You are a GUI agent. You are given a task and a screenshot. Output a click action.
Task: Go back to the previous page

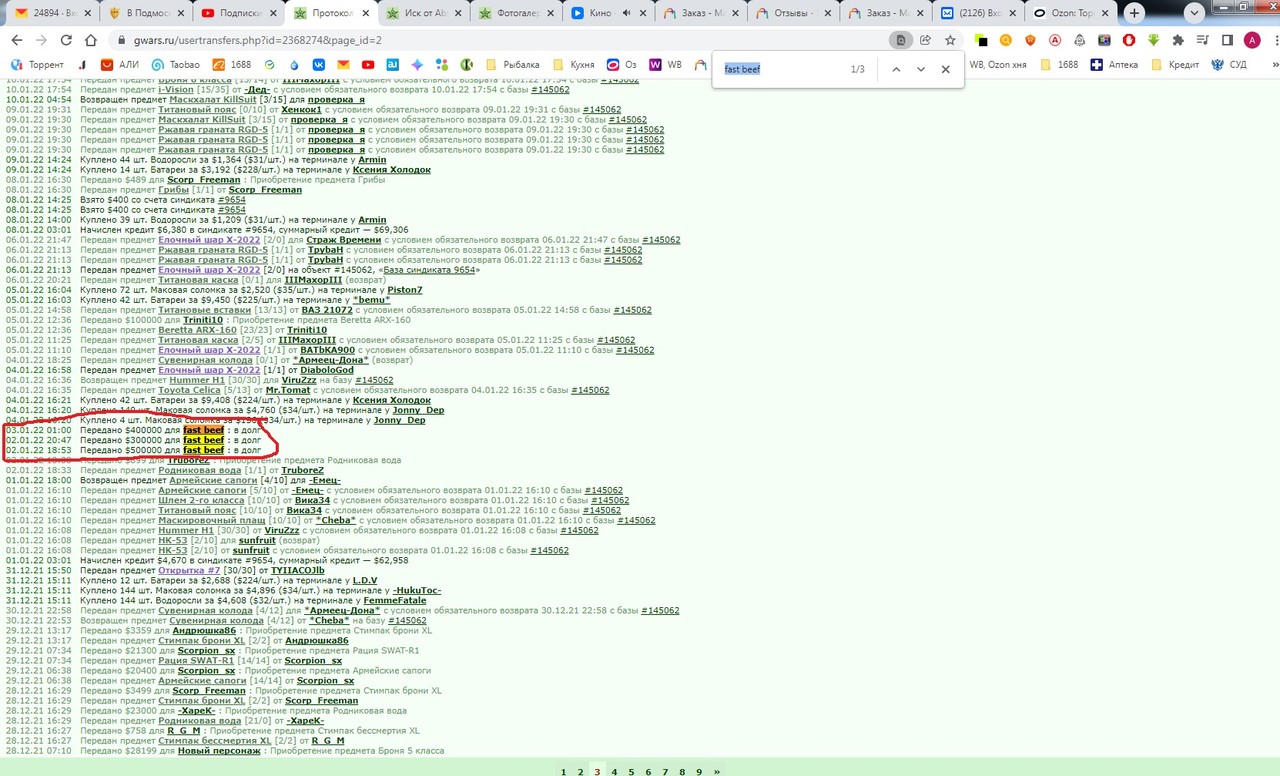(15, 40)
